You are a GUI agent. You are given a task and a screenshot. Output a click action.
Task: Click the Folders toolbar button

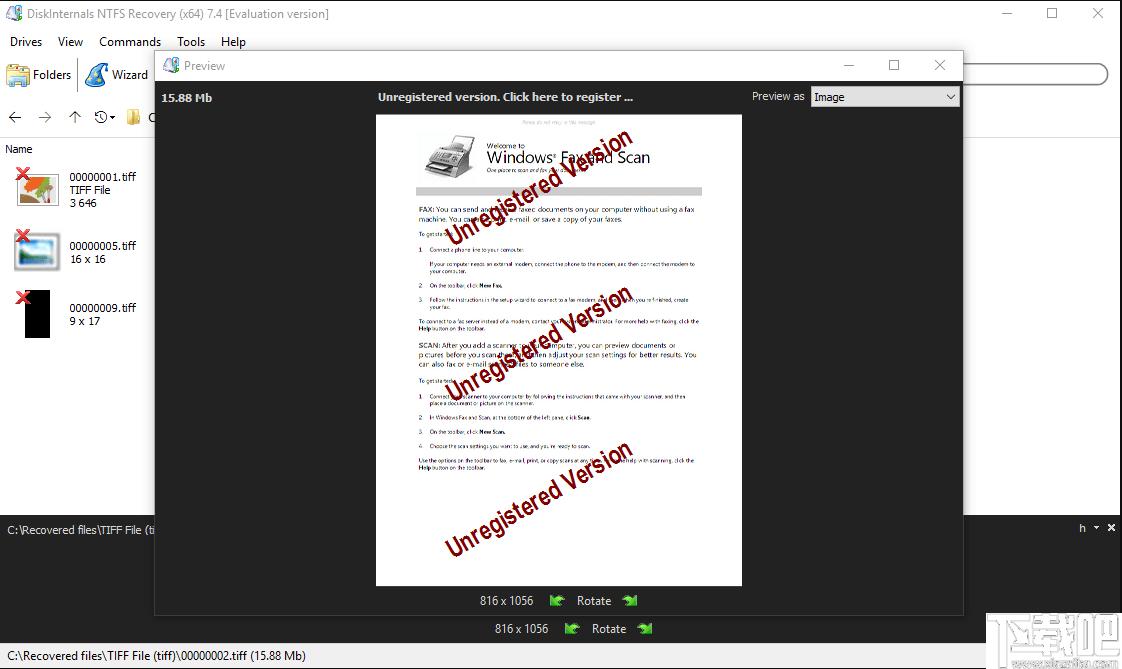coord(39,74)
